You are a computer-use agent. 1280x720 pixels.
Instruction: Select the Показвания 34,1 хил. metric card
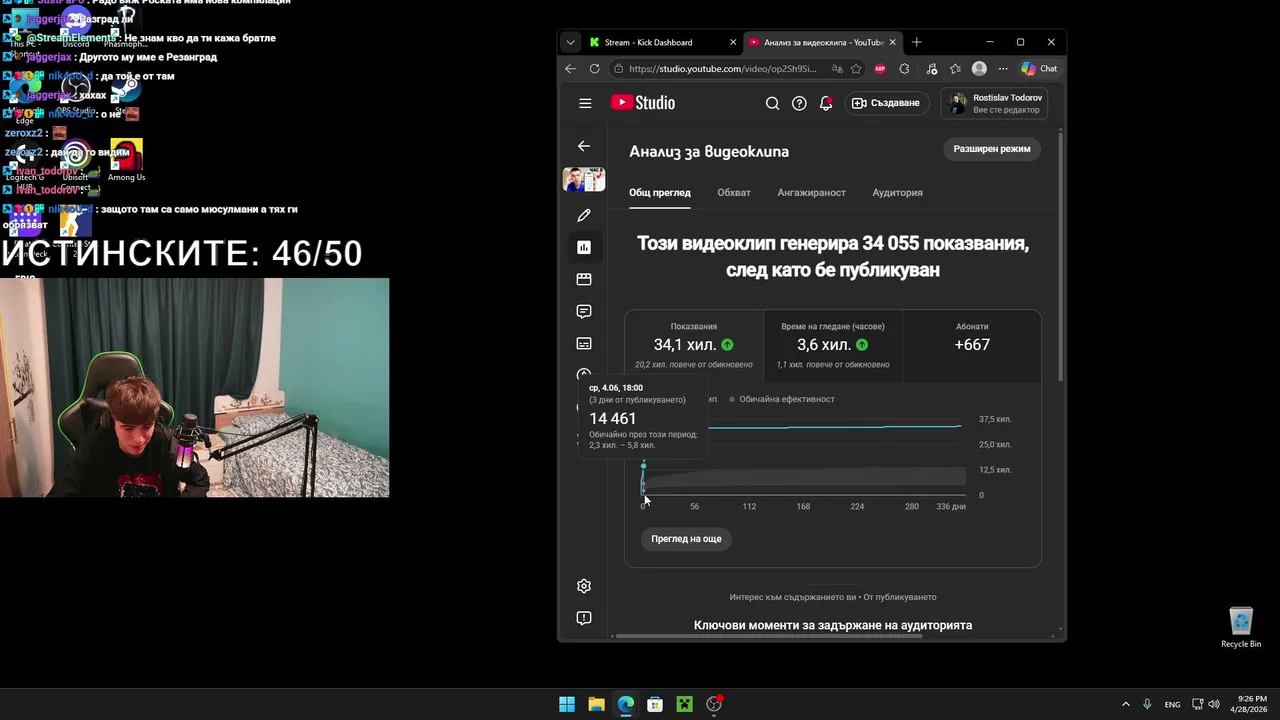(694, 345)
